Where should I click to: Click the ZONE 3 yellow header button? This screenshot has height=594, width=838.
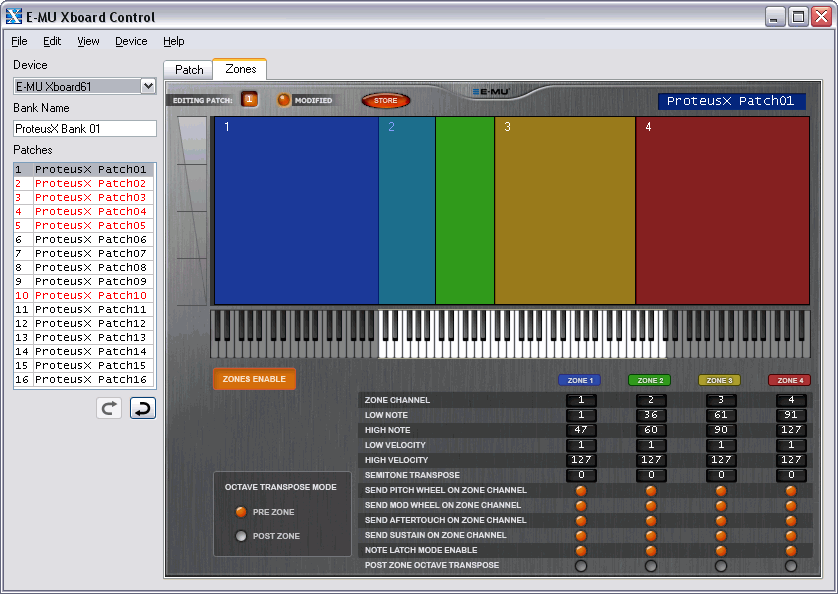(x=719, y=380)
